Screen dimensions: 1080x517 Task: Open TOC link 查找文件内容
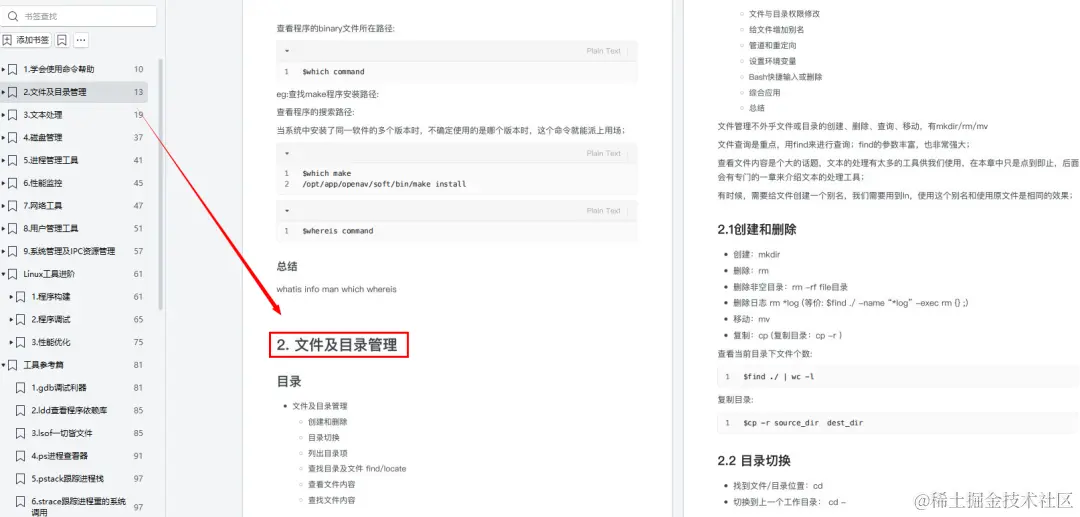tap(331, 500)
